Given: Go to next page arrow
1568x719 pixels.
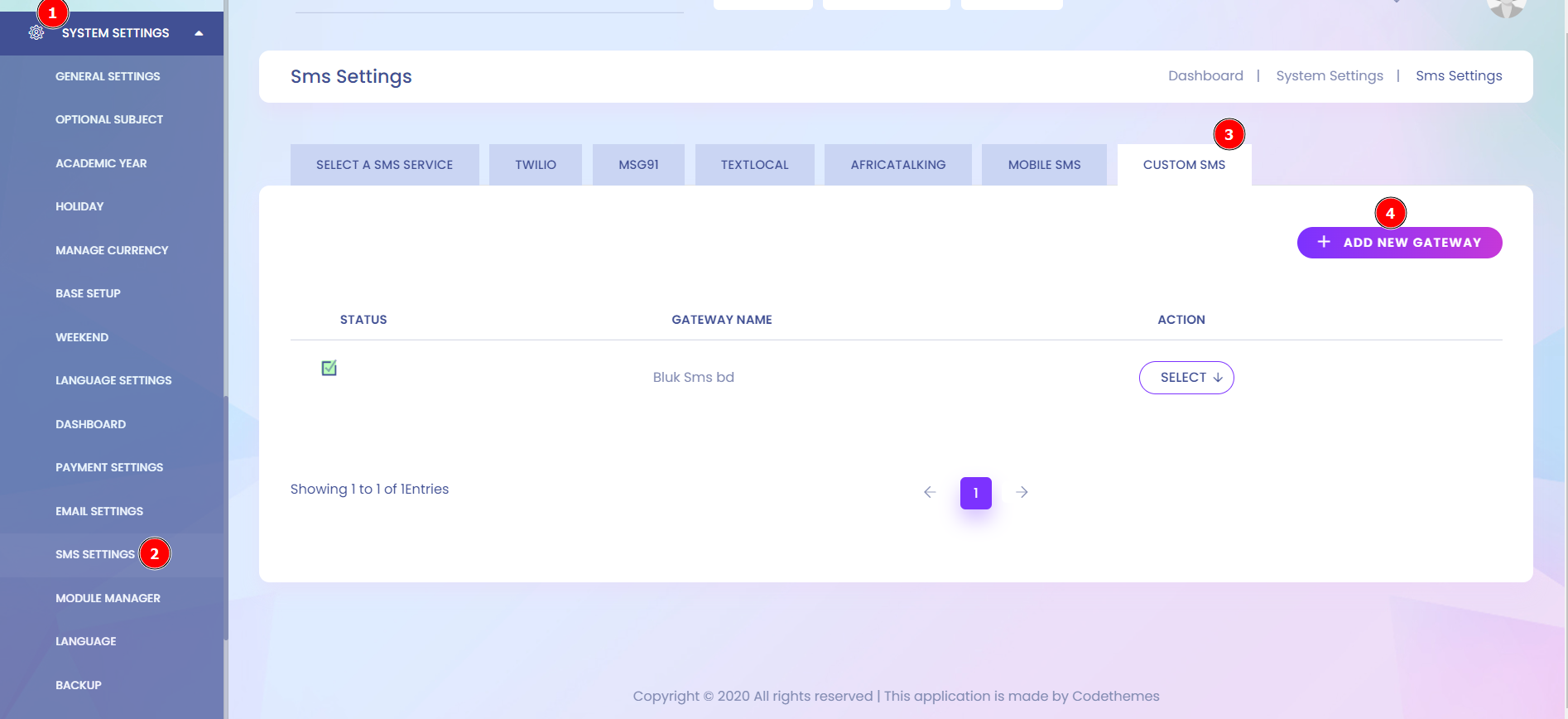Looking at the screenshot, I should click(1022, 492).
